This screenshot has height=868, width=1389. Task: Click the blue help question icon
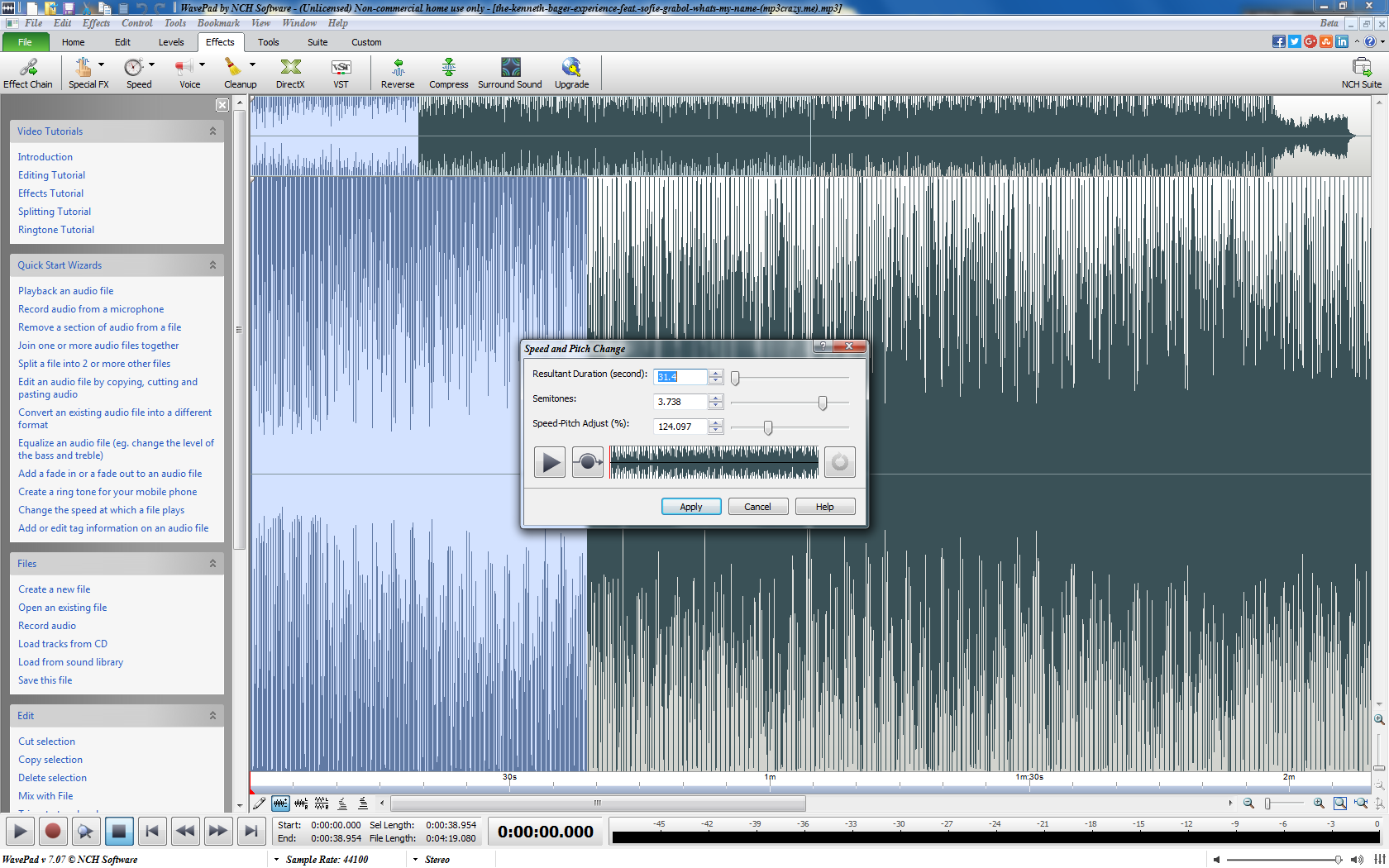click(1370, 41)
